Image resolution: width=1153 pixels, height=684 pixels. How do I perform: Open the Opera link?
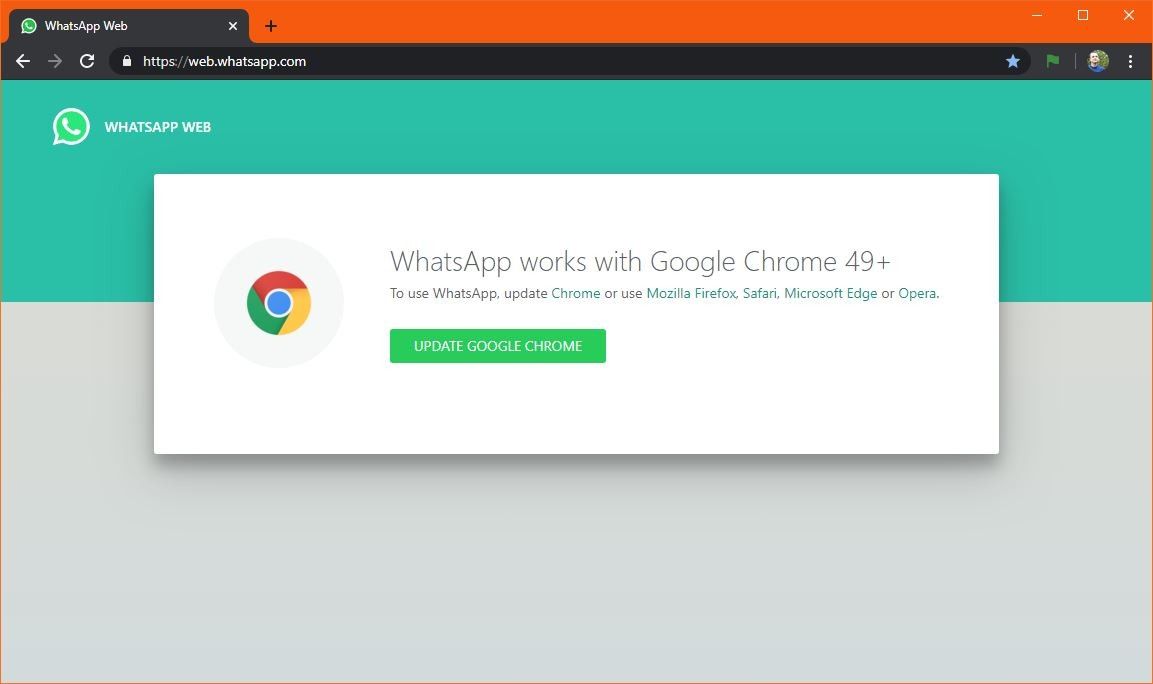917,293
